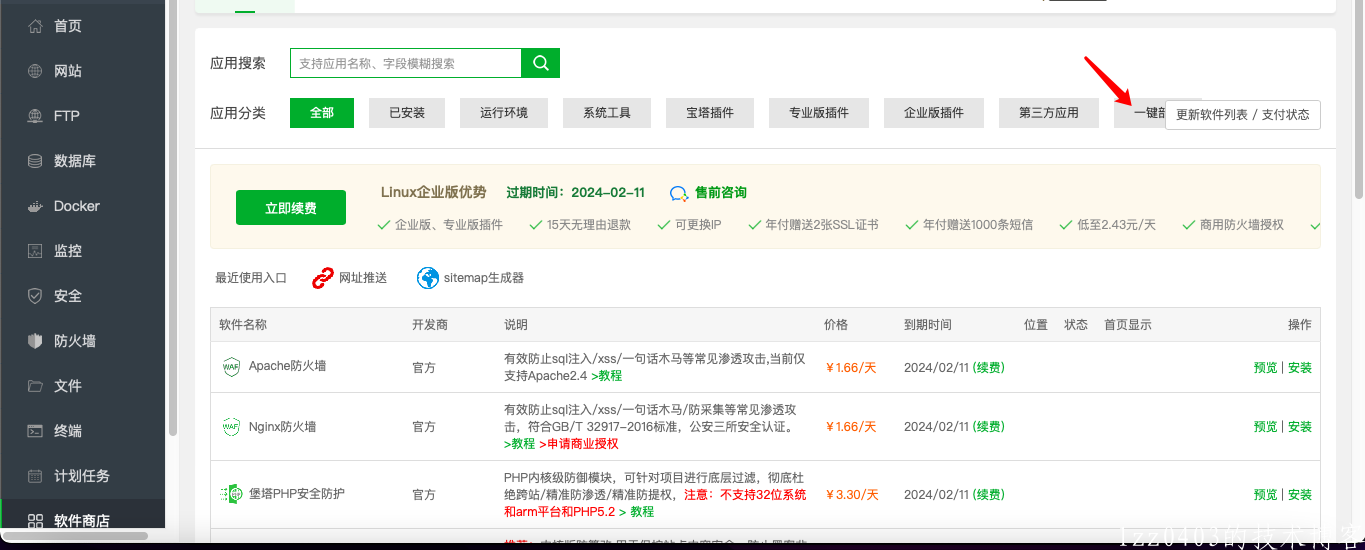The image size is (1365, 550).
Task: Select the 已安装 category tab
Action: coord(407,113)
